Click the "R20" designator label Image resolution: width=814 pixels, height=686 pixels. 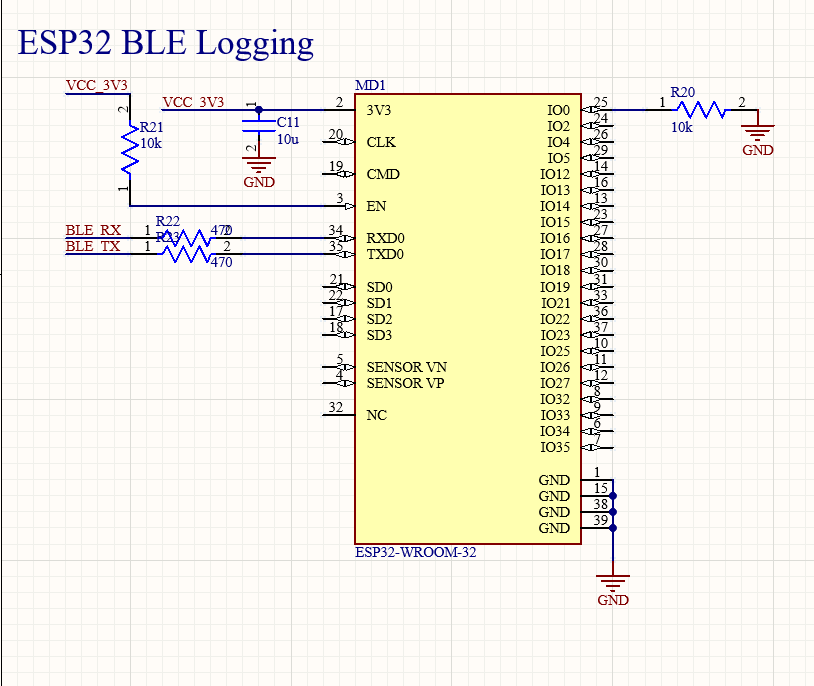(x=683, y=92)
